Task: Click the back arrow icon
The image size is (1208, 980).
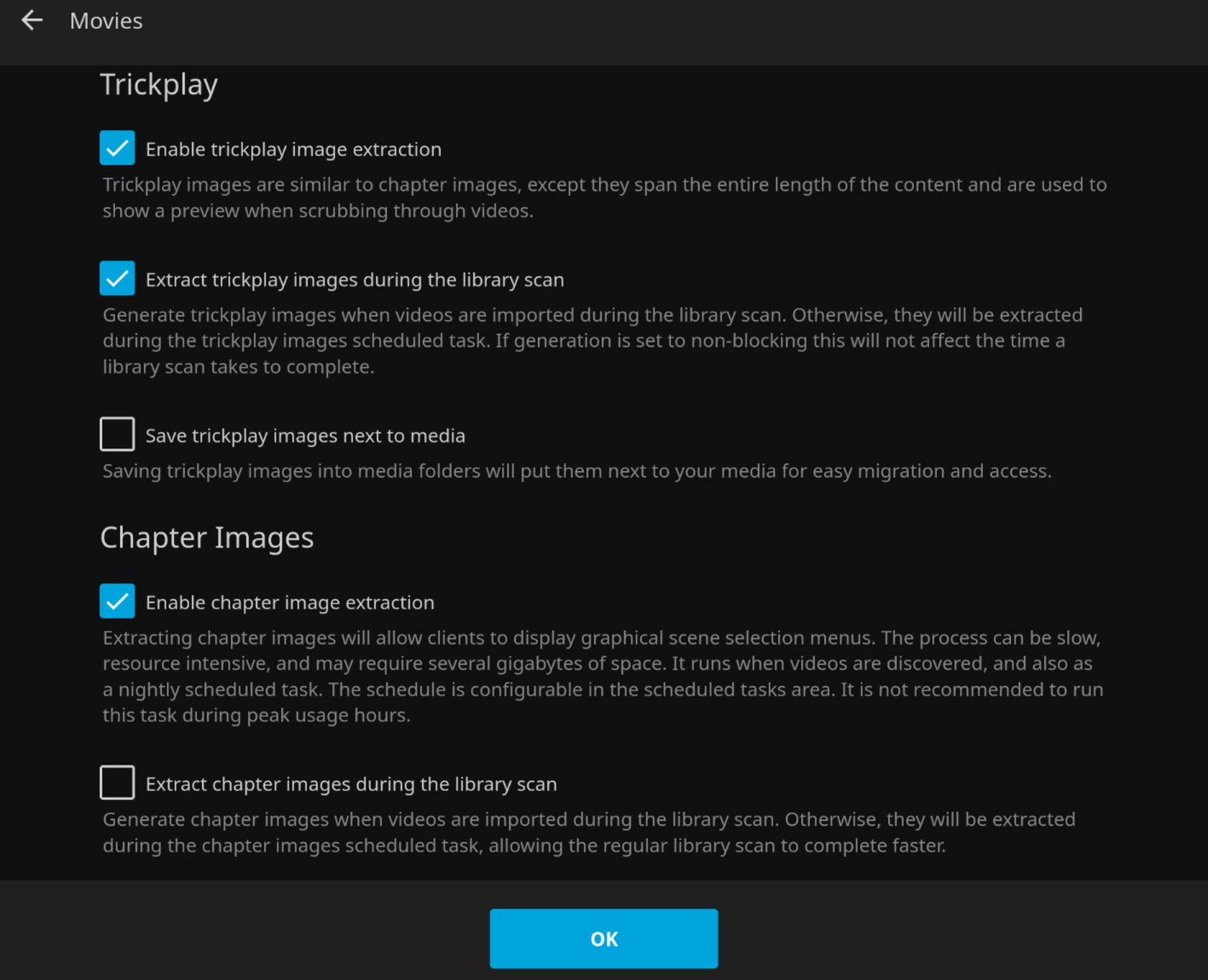Action: (x=32, y=20)
